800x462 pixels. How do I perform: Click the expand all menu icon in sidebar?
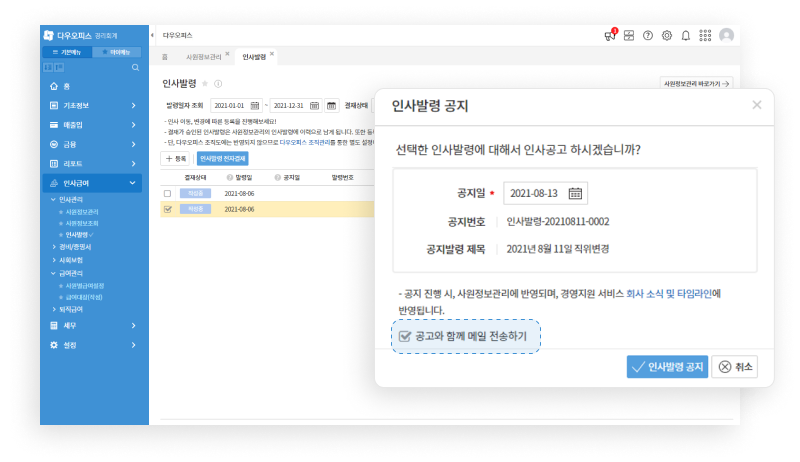coord(48,67)
